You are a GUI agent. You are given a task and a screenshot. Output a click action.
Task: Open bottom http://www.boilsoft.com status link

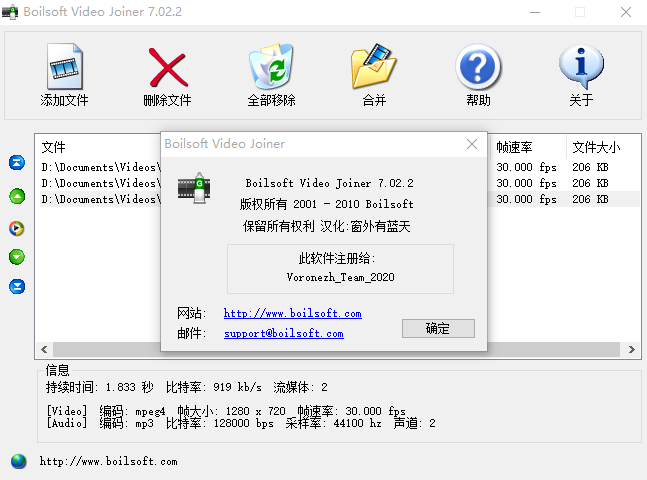tap(109, 461)
